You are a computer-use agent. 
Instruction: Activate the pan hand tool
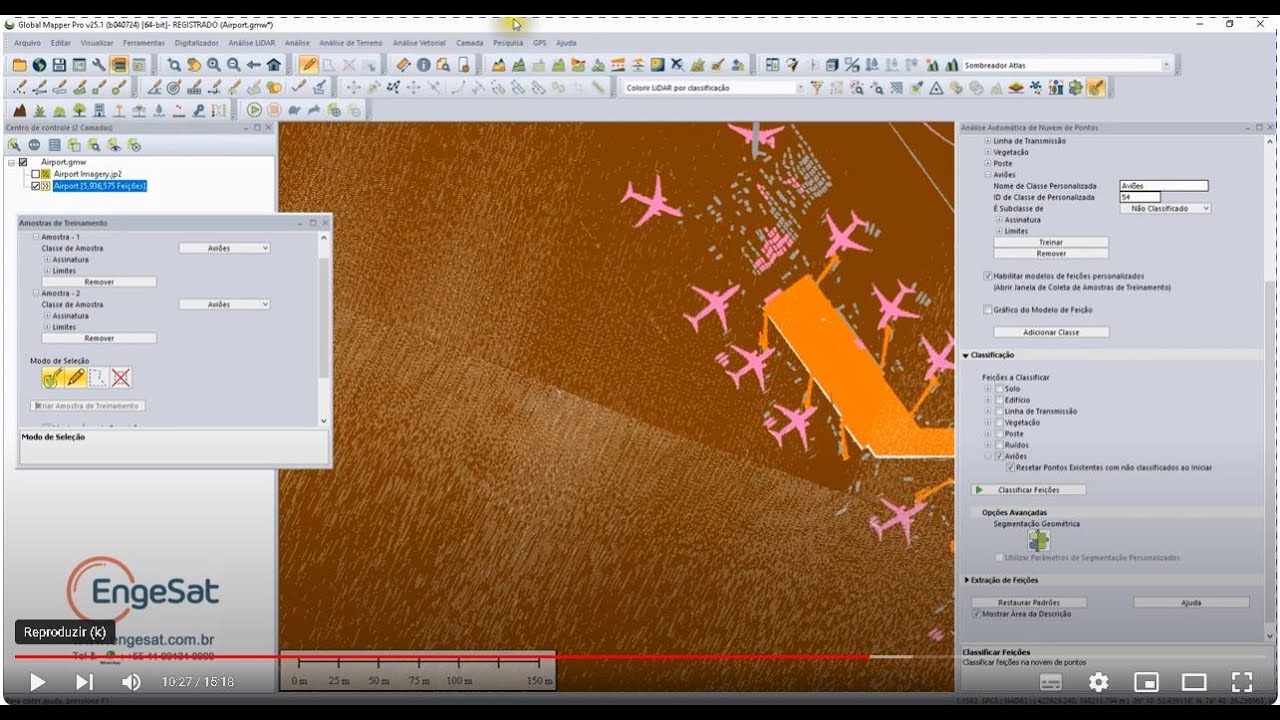194,65
